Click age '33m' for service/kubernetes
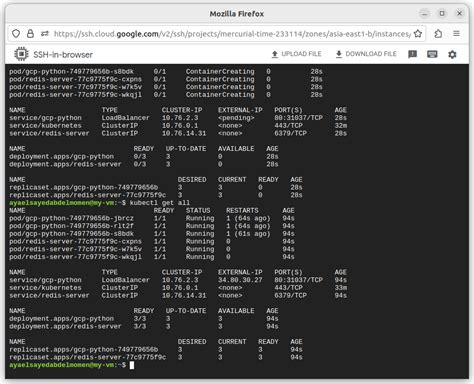This screenshot has height=384, width=474. [x=341, y=288]
